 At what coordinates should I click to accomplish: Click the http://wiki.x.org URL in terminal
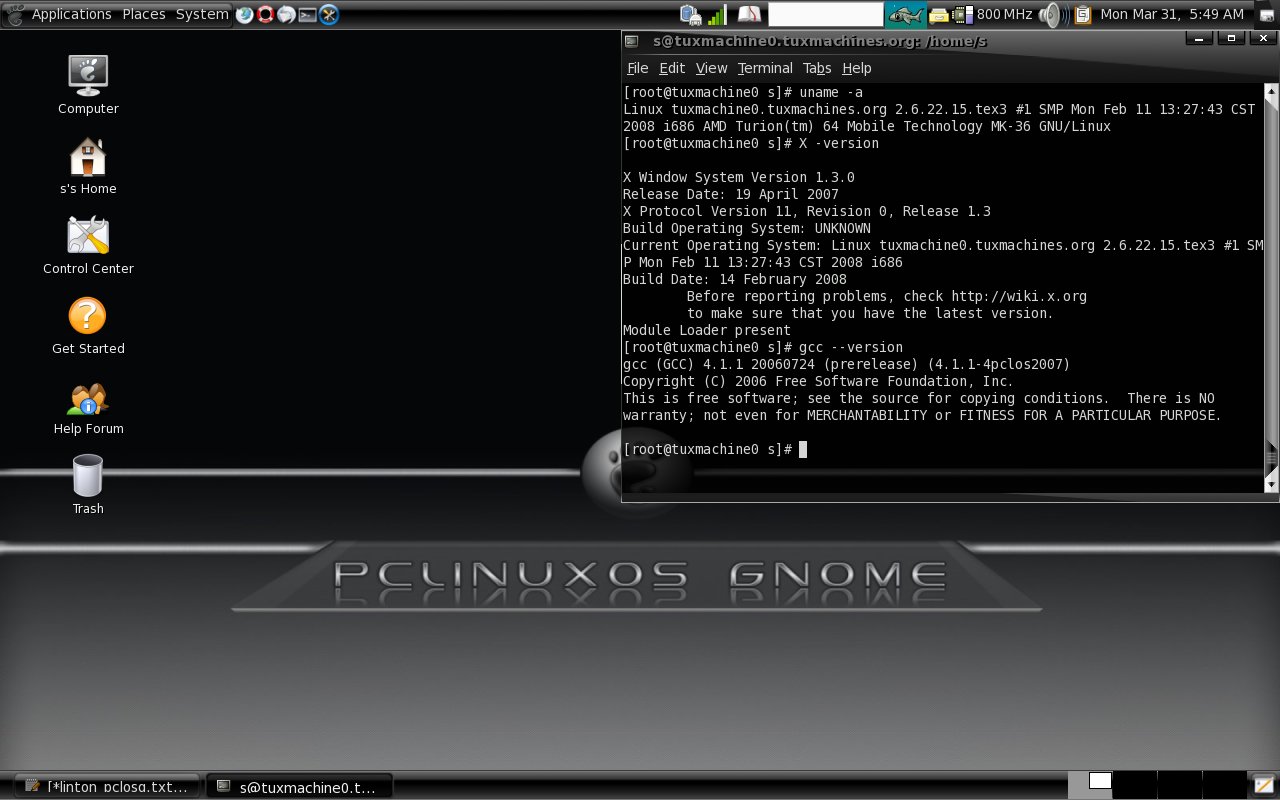tap(1019, 296)
